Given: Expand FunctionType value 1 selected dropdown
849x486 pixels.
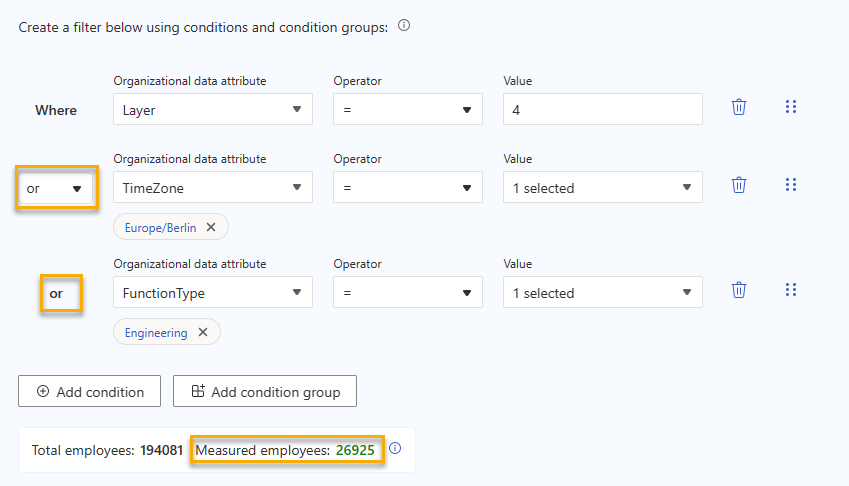Looking at the screenshot, I should [602, 292].
